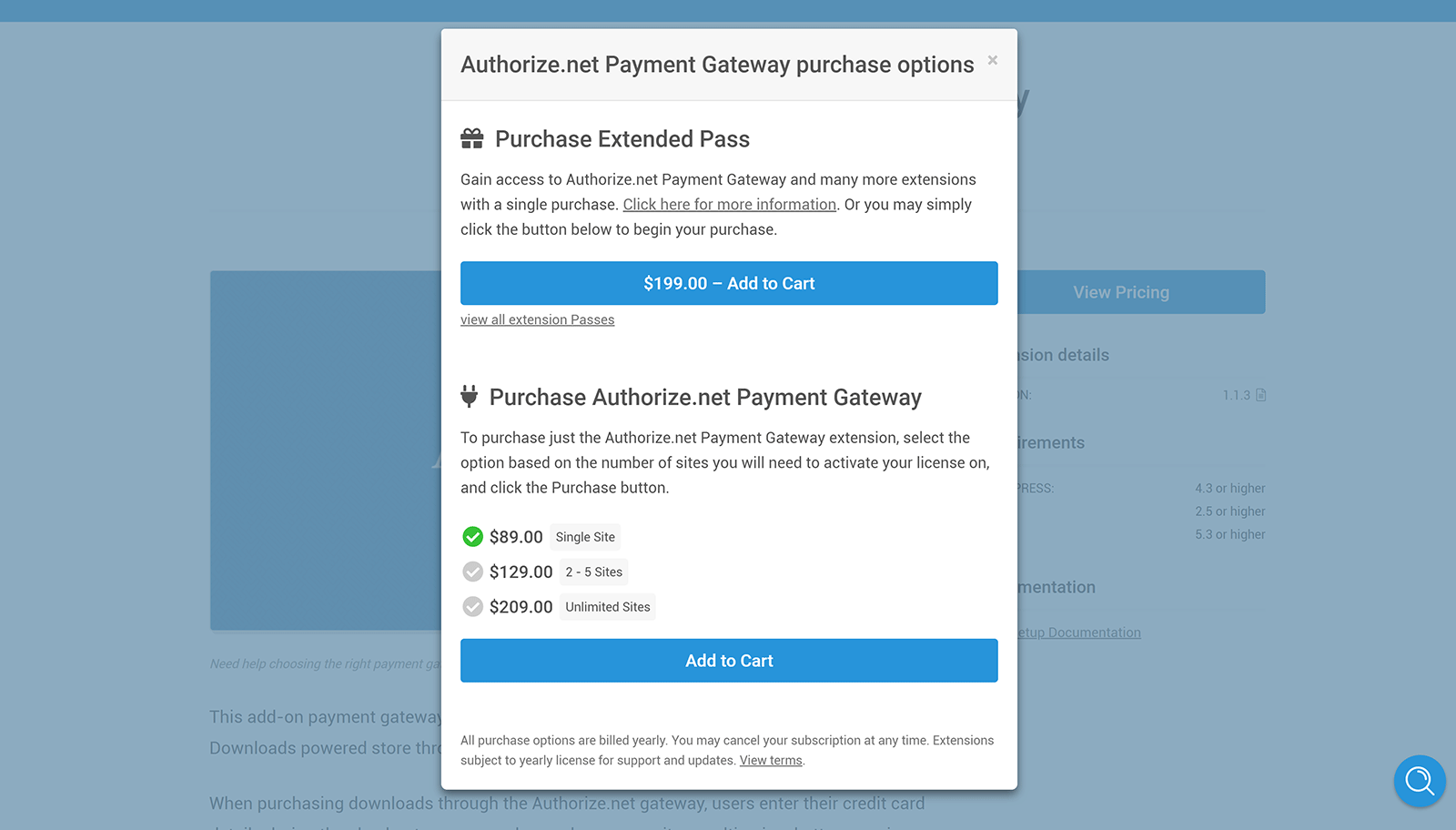Viewport: 1456px width, 830px height.
Task: Click the bottom Add to Cart button
Action: pos(729,661)
